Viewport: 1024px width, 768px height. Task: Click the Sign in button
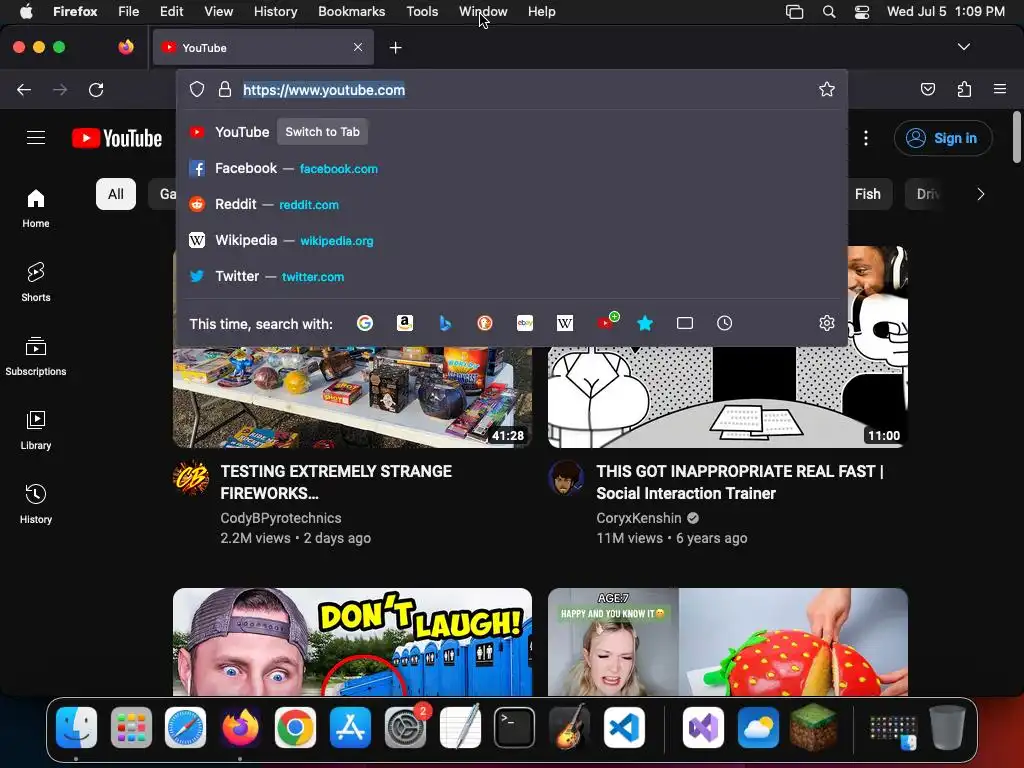click(x=943, y=138)
